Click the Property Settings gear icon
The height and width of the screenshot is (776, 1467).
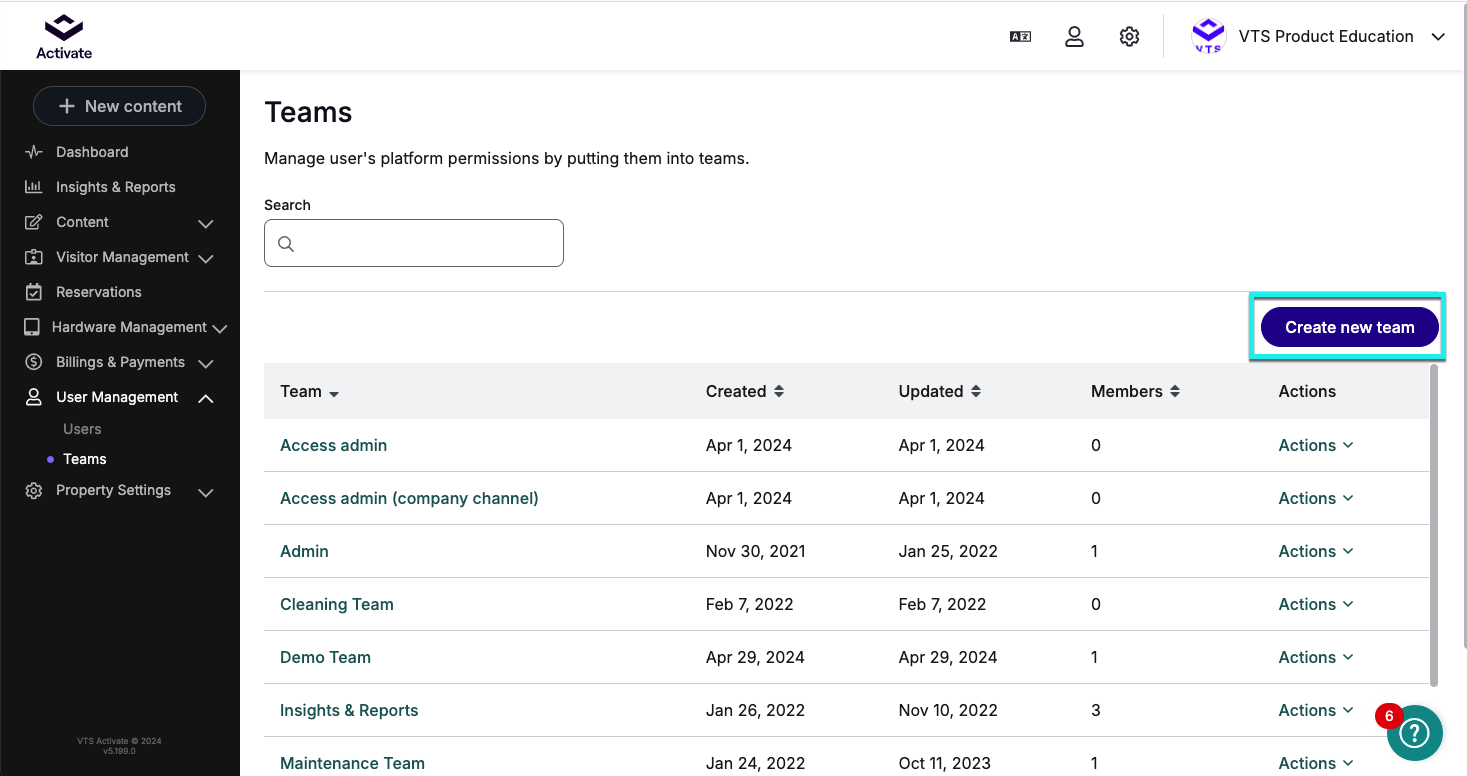click(x=34, y=491)
